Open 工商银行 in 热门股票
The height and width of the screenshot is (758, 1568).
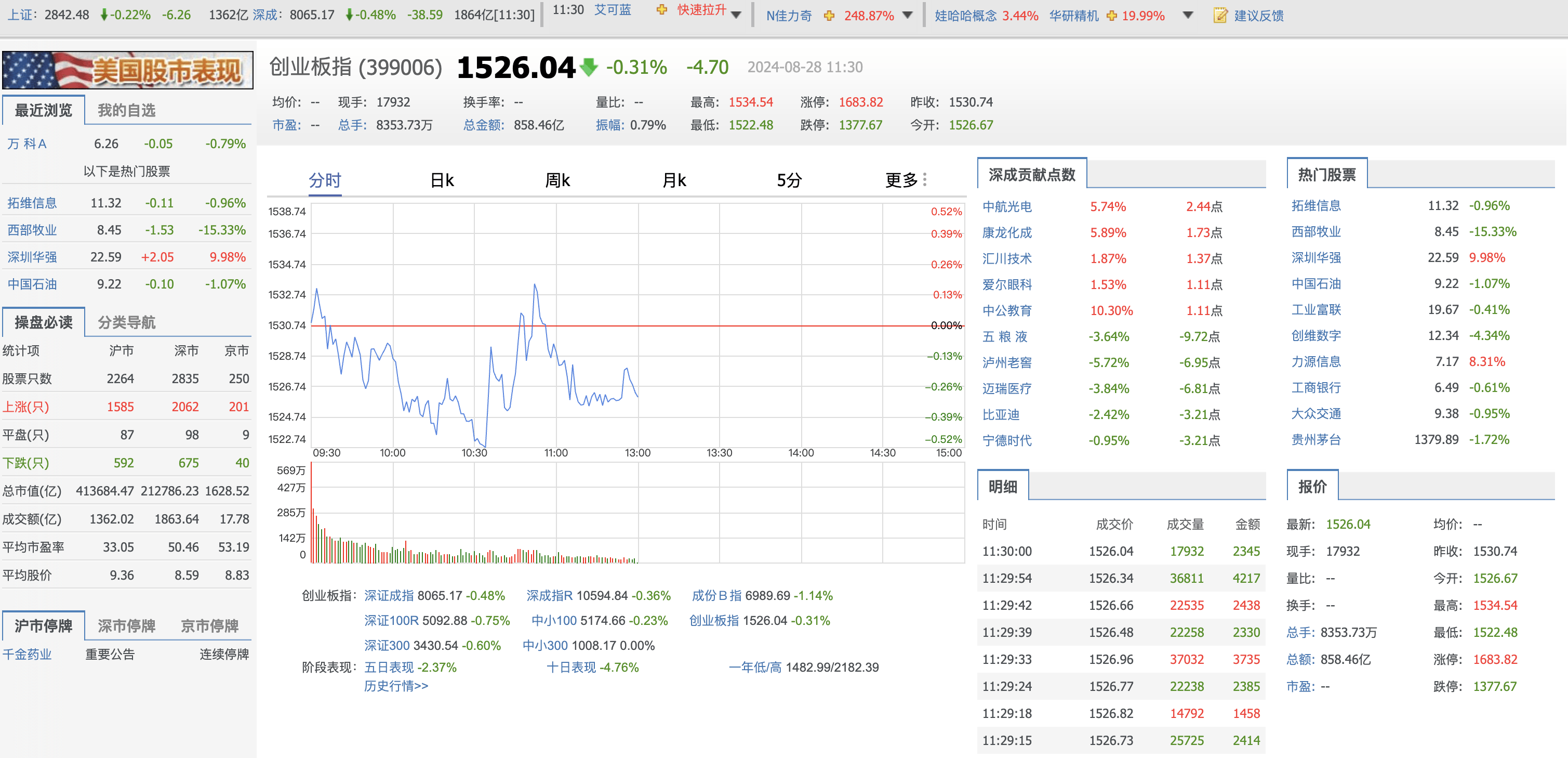tap(1316, 387)
